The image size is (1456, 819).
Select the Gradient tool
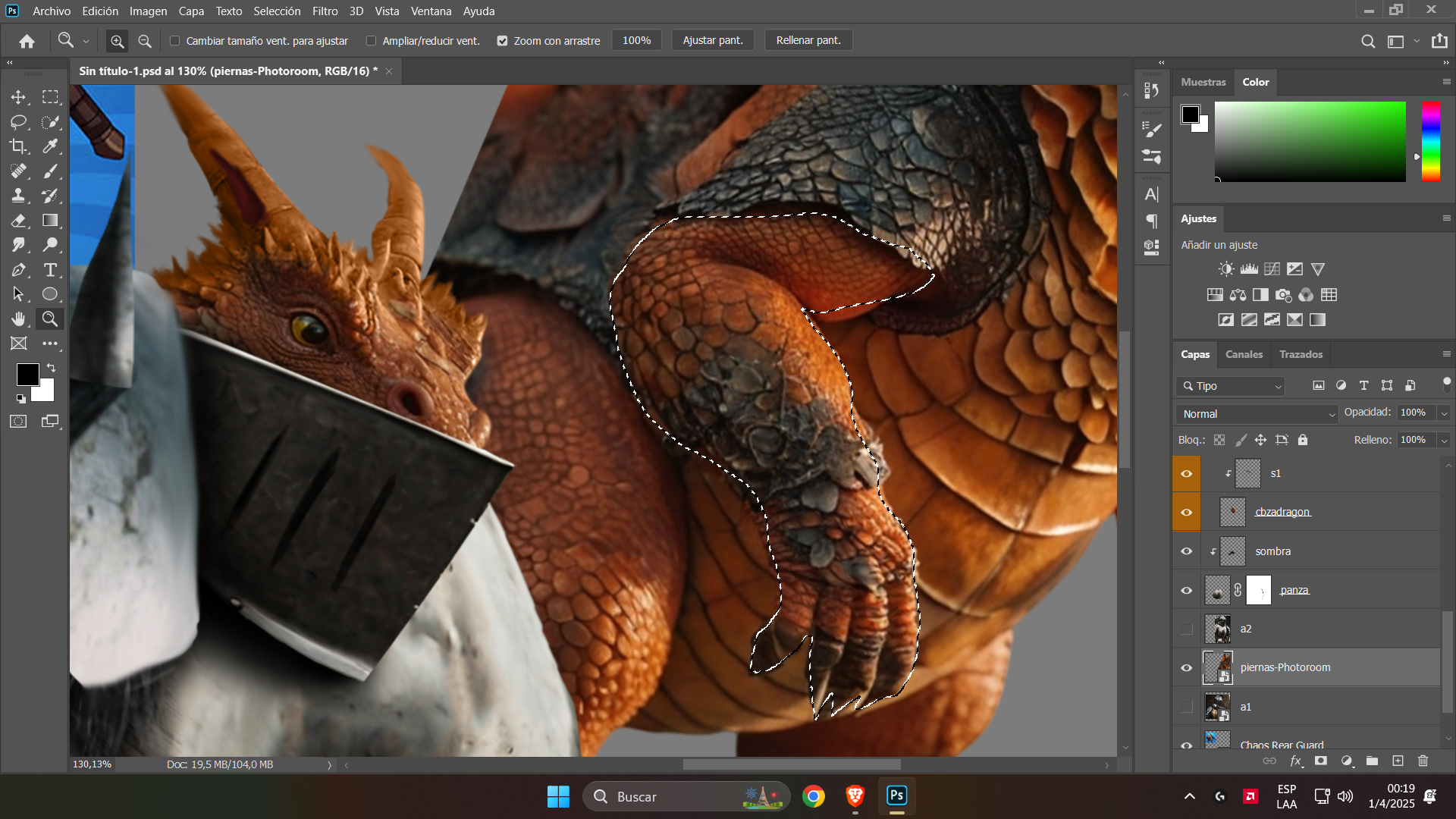tap(50, 221)
